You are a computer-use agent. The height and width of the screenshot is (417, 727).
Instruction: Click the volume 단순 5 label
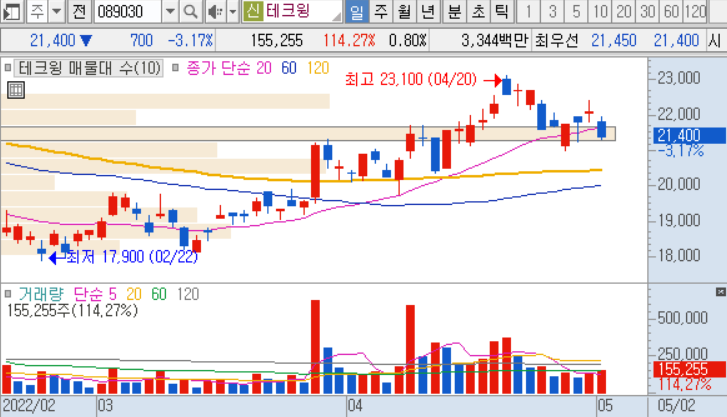(95, 294)
